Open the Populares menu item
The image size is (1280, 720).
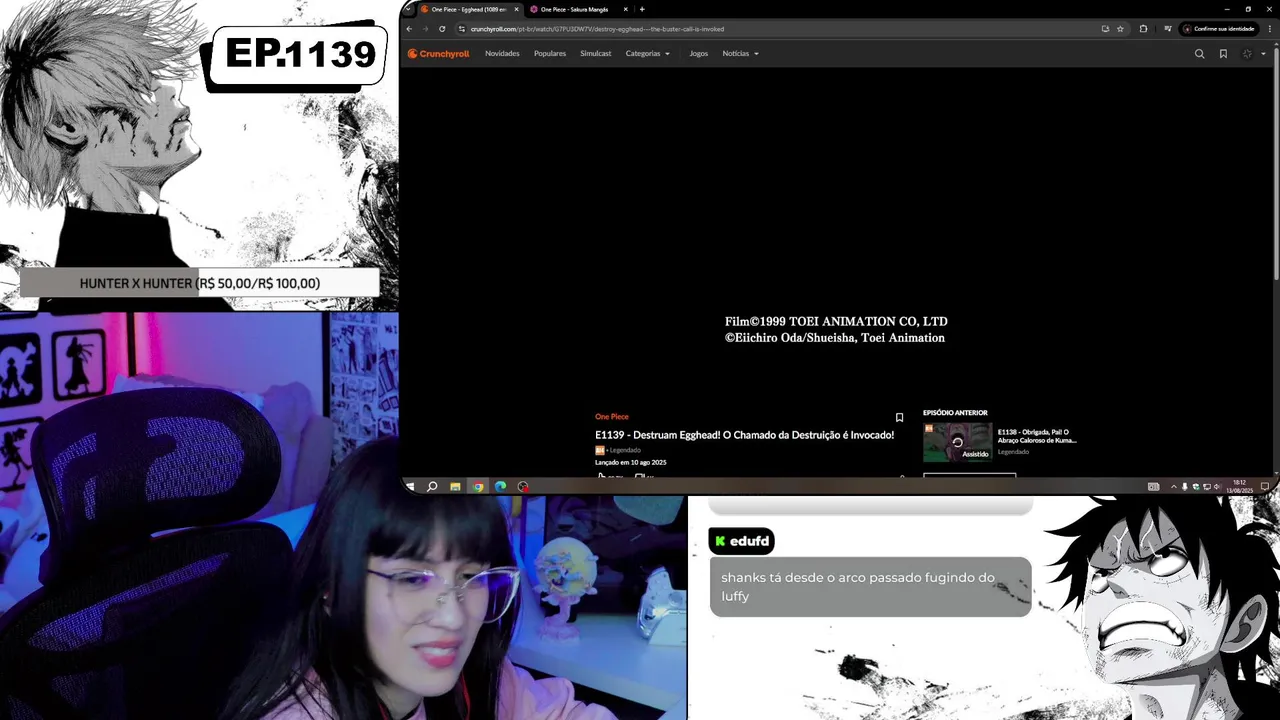click(x=550, y=54)
